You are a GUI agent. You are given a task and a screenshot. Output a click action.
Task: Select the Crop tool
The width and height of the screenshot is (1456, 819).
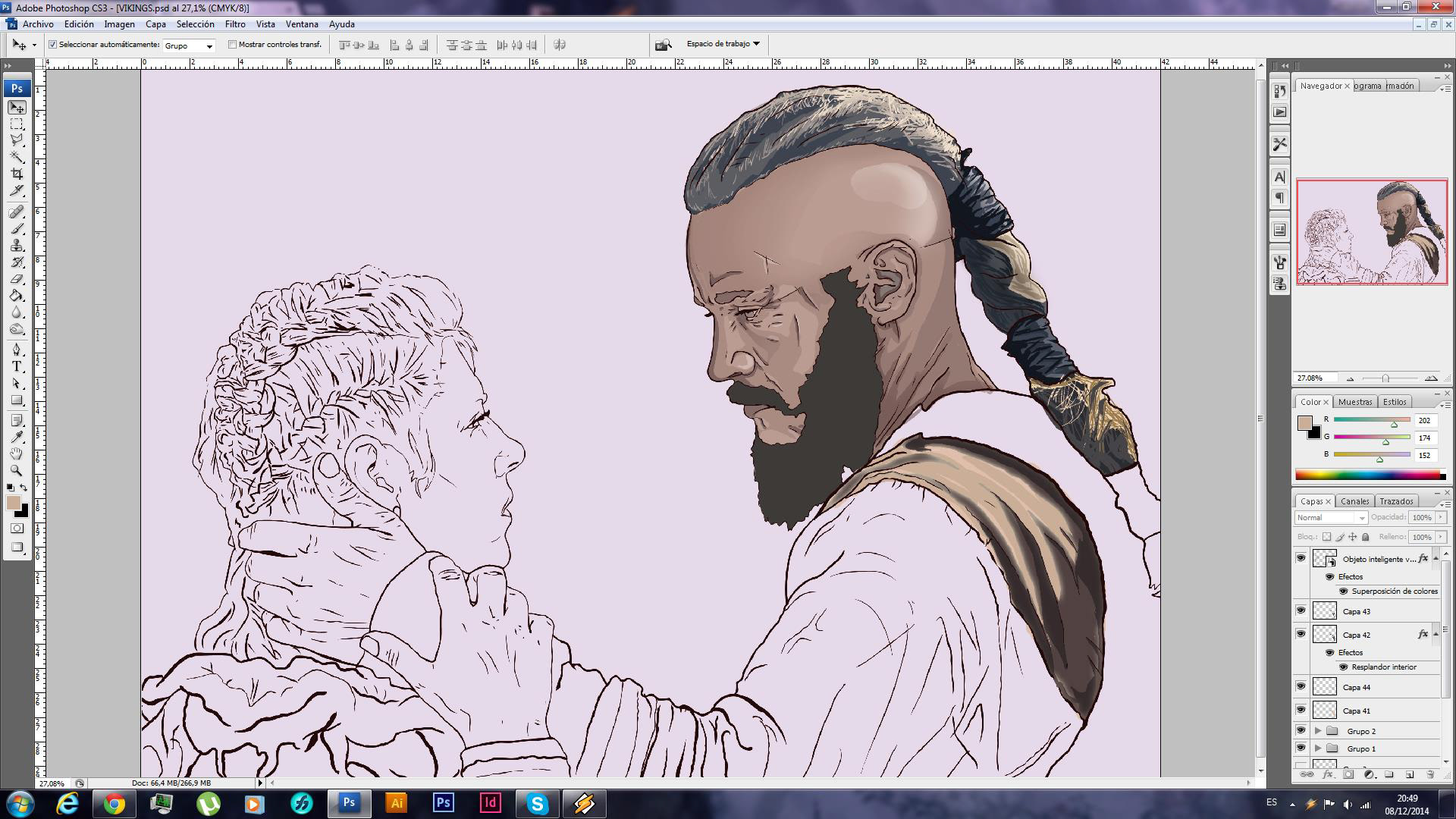pos(17,174)
